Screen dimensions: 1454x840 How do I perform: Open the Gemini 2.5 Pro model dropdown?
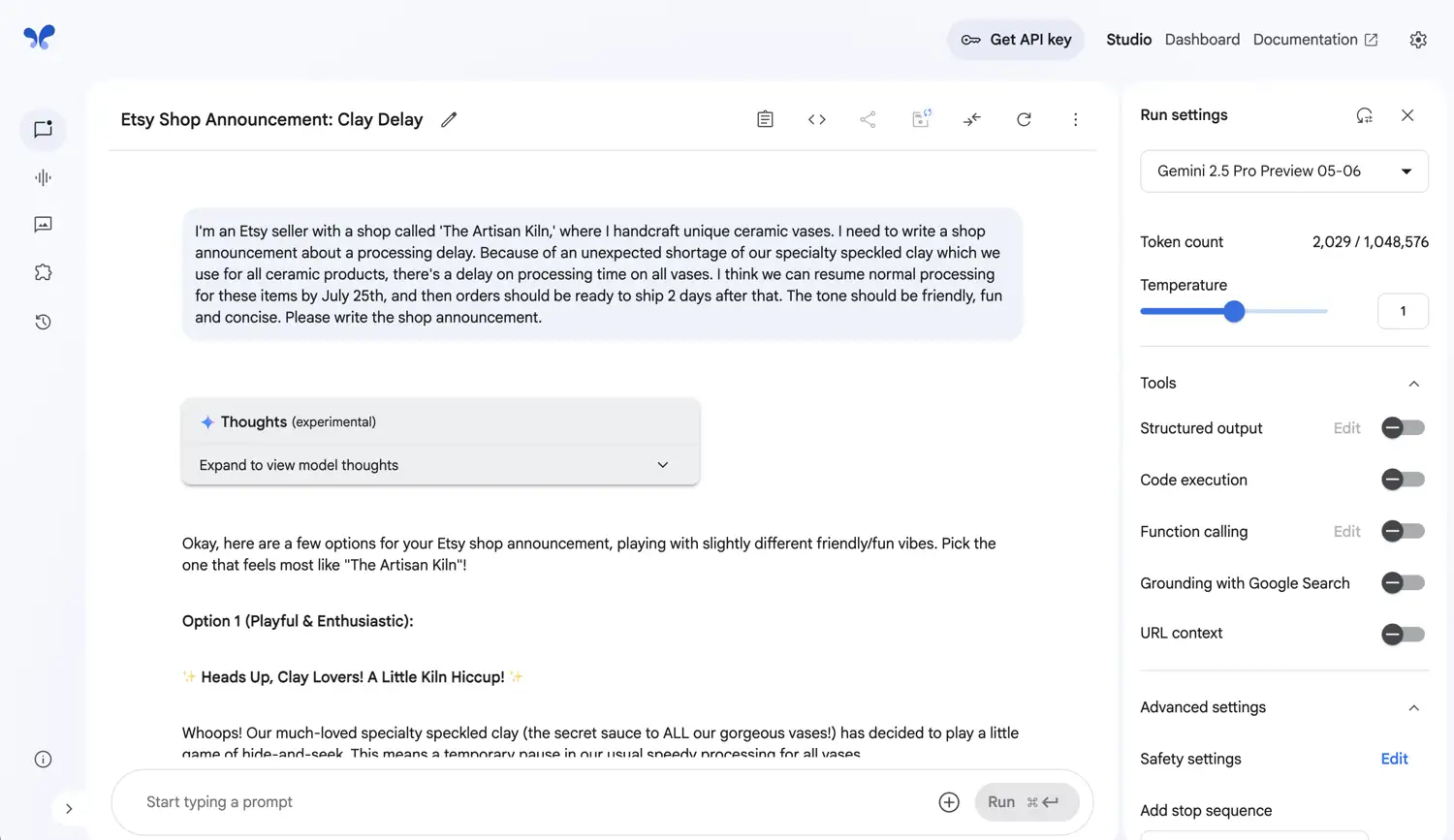click(x=1284, y=171)
